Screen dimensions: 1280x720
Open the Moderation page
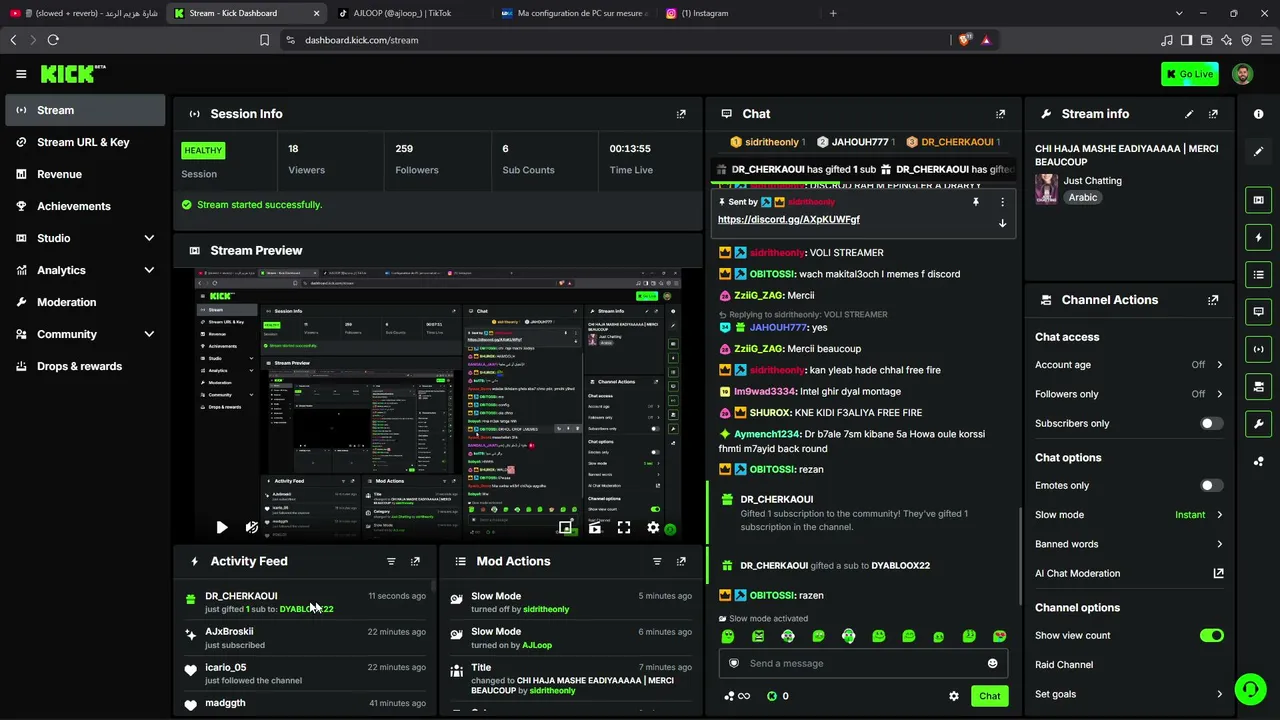click(x=85, y=302)
